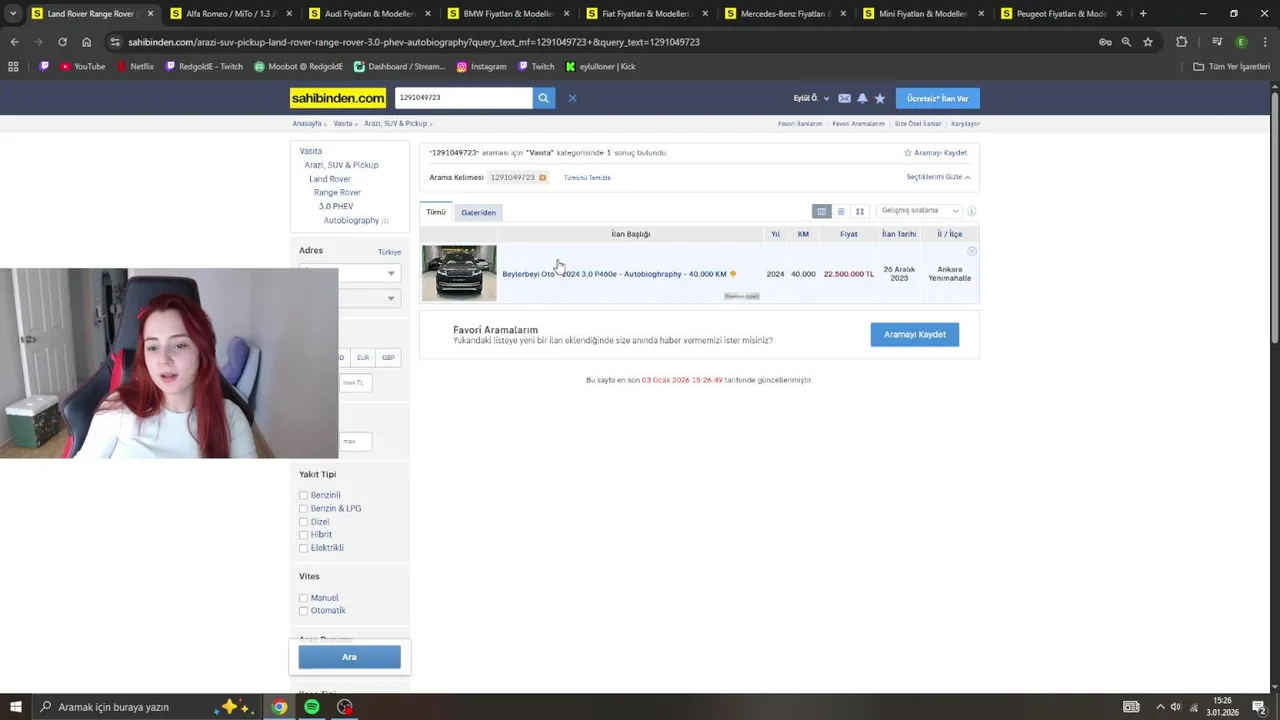Image resolution: width=1280 pixels, height=720 pixels.
Task: Check the Elektrikli fuel type
Action: [x=303, y=548]
